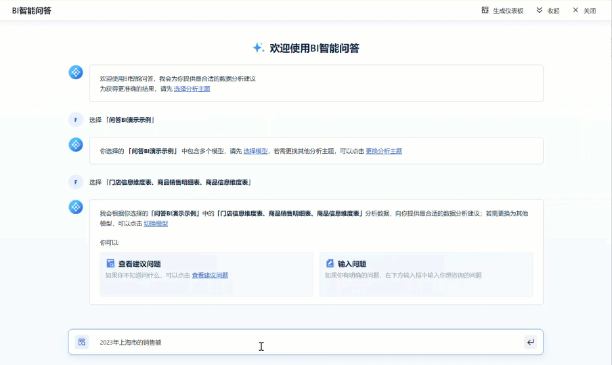Image resolution: width=612 pixels, height=365 pixels.
Task: Click the user message 选择「门店信息维度表、商品销售明细表、商品信息维度表」
Action: 170,182
